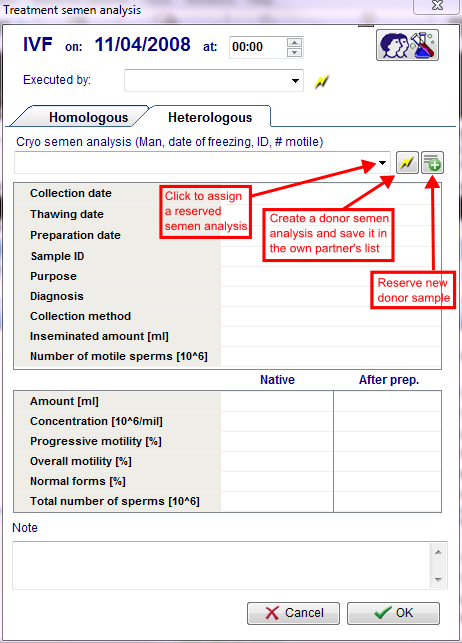
Task: Click the Note box scroll down arrow
Action: coord(438,580)
